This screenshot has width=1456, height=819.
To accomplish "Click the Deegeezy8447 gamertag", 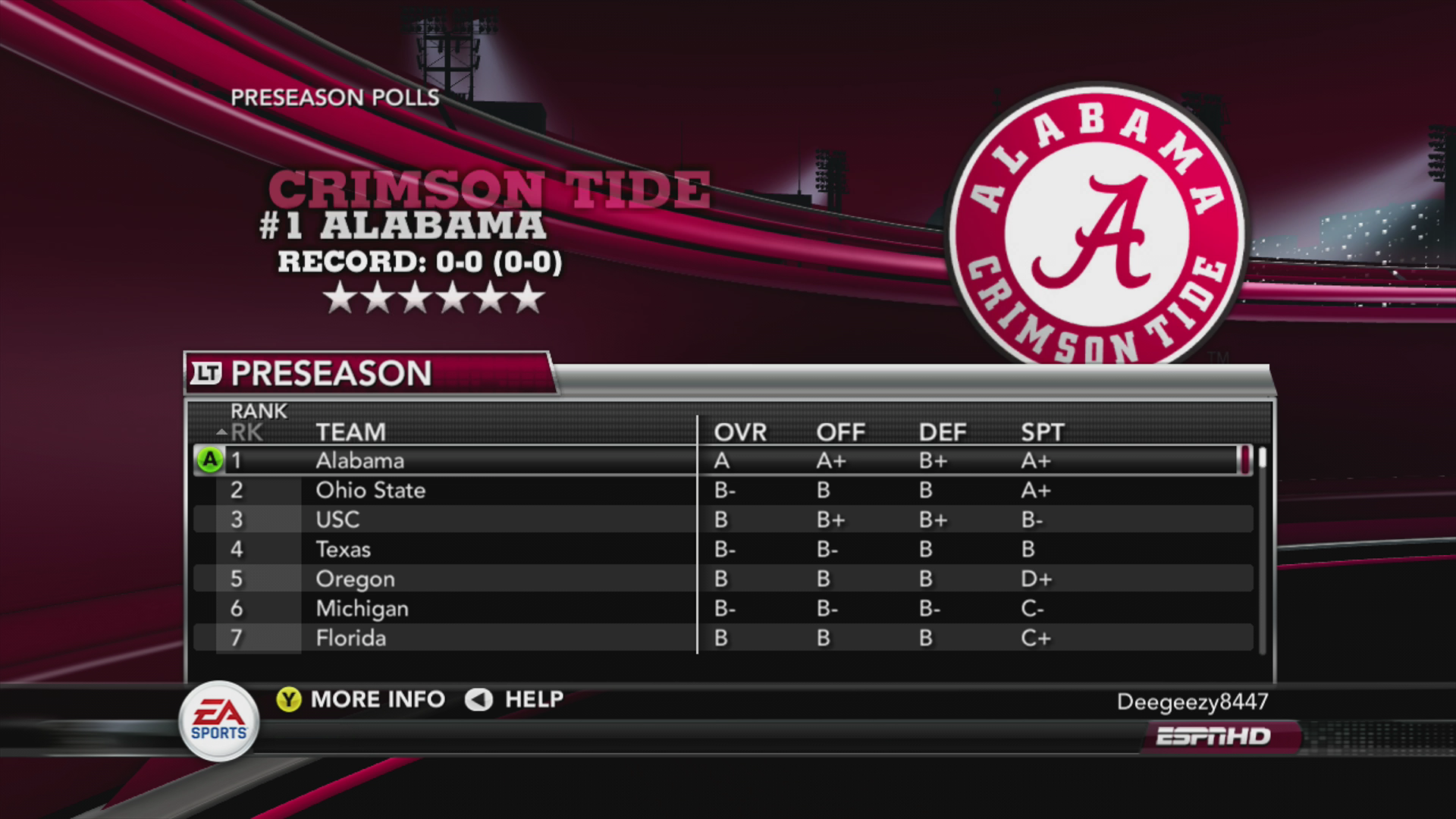I will [x=1192, y=702].
